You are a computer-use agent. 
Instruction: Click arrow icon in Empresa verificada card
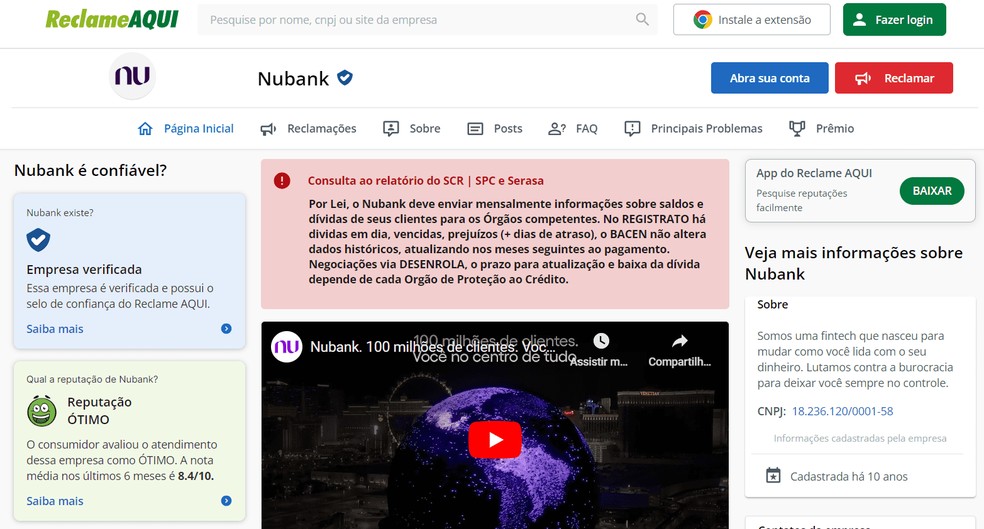tap(227, 329)
